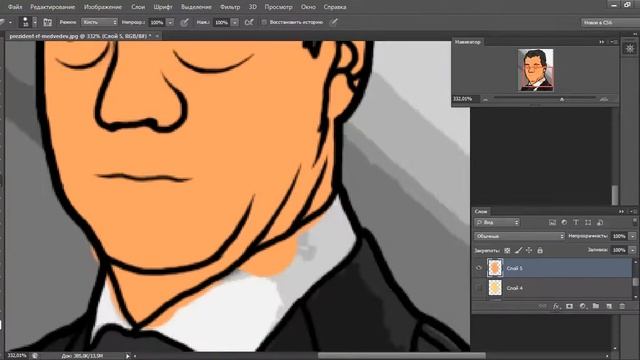Open the Окно menu
The image size is (640, 360).
[x=308, y=7]
